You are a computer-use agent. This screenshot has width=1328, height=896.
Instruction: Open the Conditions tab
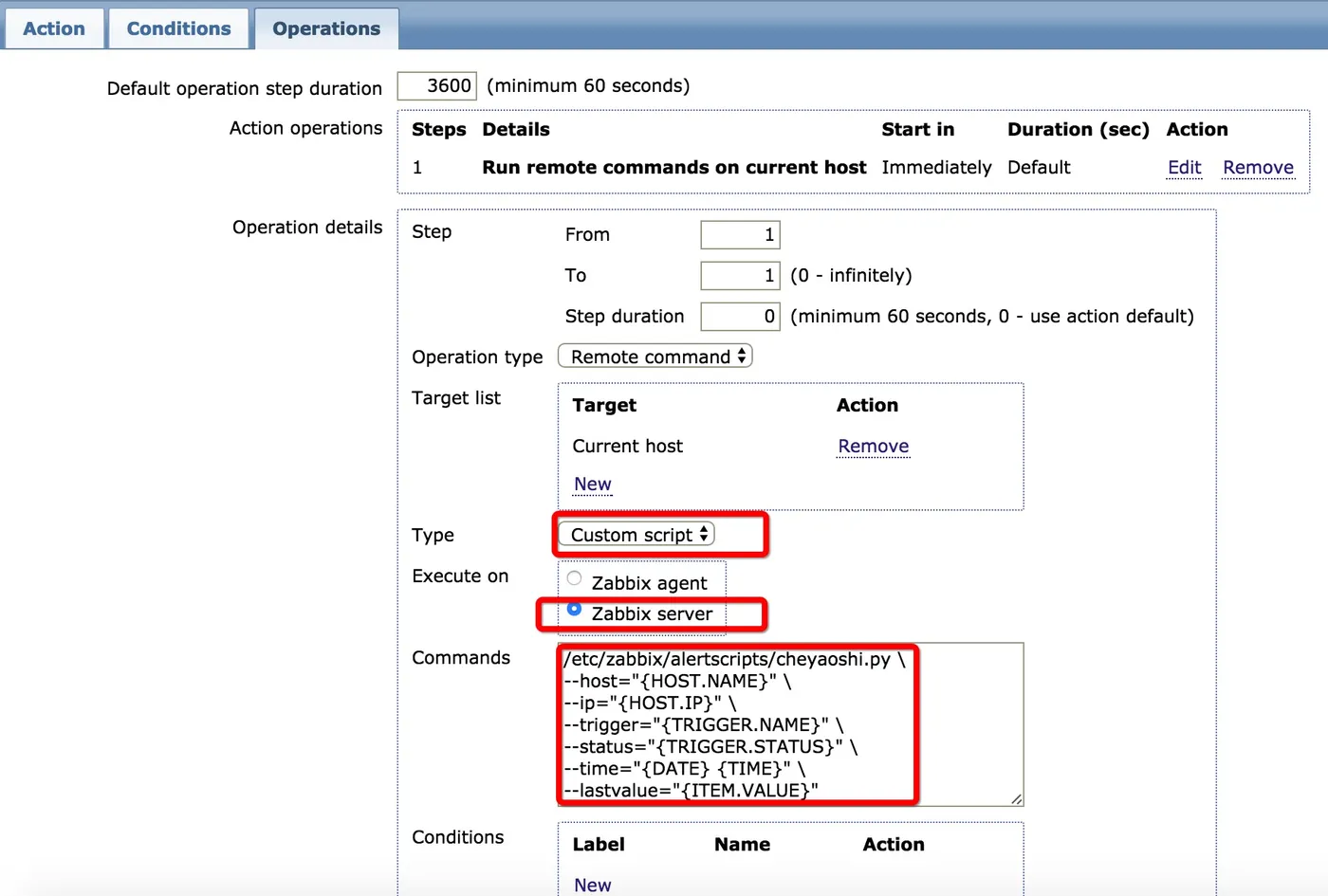(x=178, y=28)
